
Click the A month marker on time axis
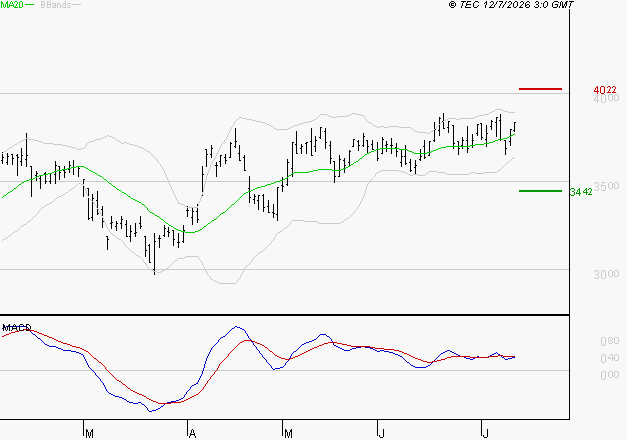(x=192, y=434)
